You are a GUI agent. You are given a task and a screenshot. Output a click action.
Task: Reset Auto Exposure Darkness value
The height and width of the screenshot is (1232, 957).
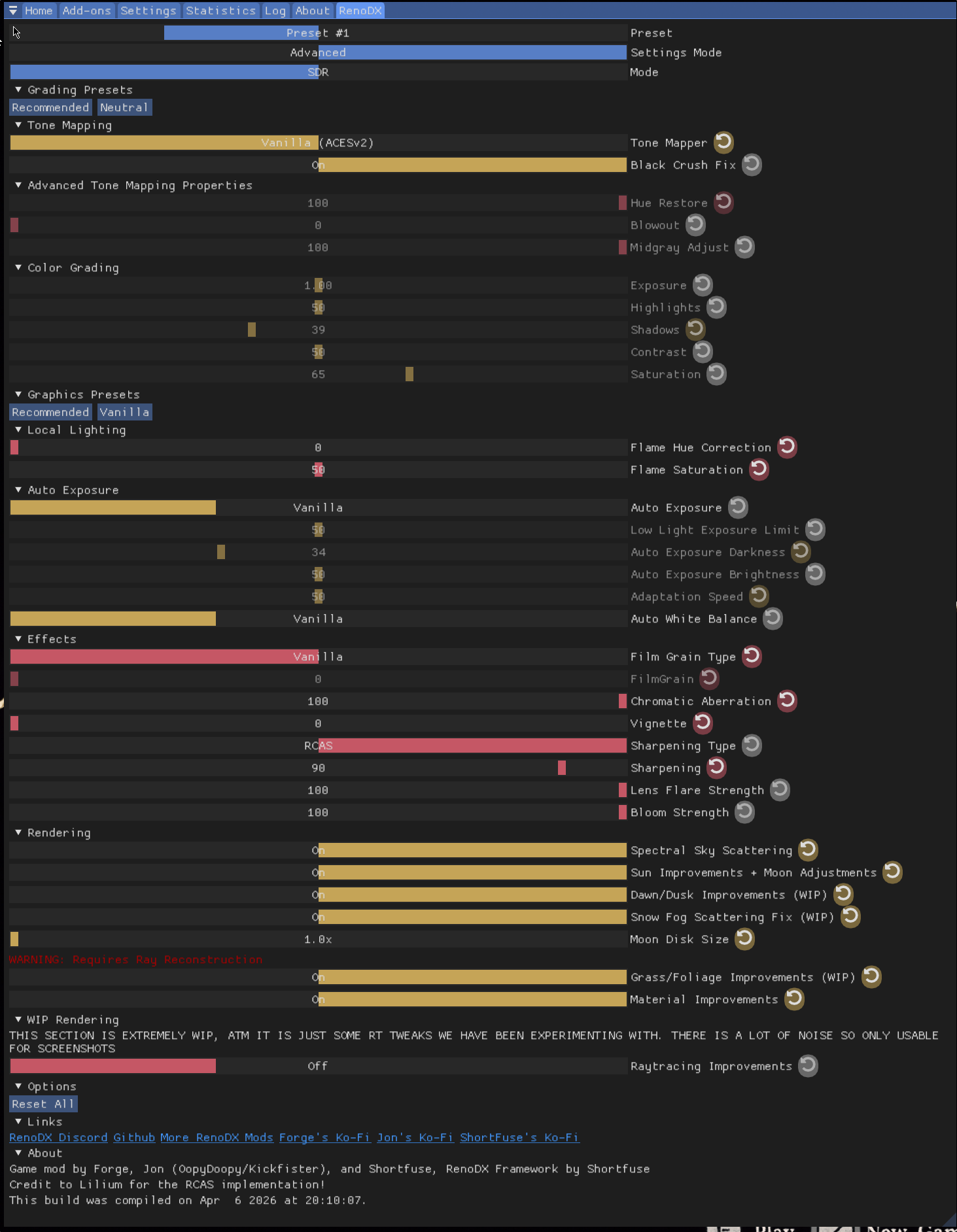point(801,551)
